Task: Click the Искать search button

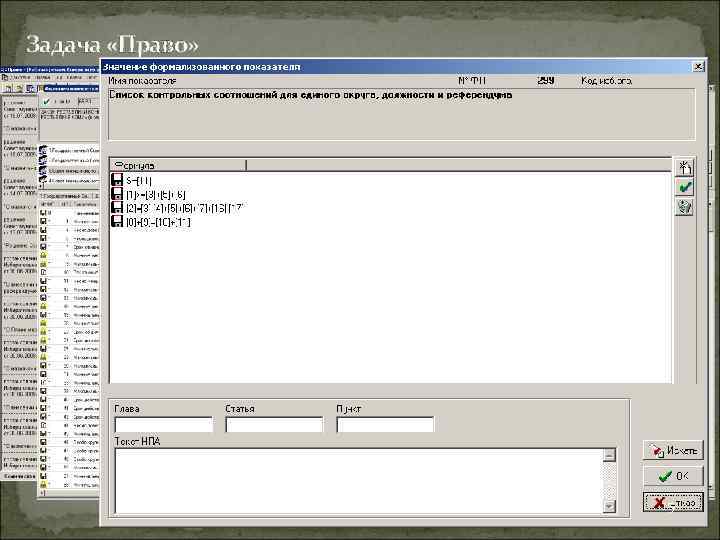Action: (673, 450)
